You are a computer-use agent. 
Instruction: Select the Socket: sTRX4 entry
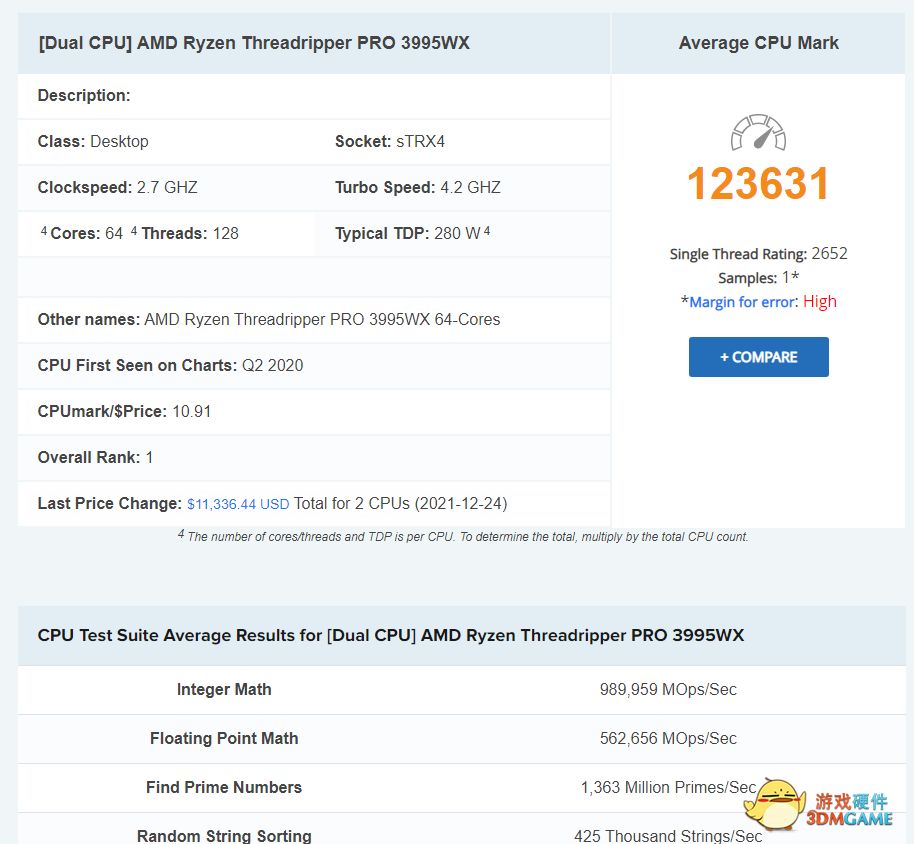click(389, 142)
